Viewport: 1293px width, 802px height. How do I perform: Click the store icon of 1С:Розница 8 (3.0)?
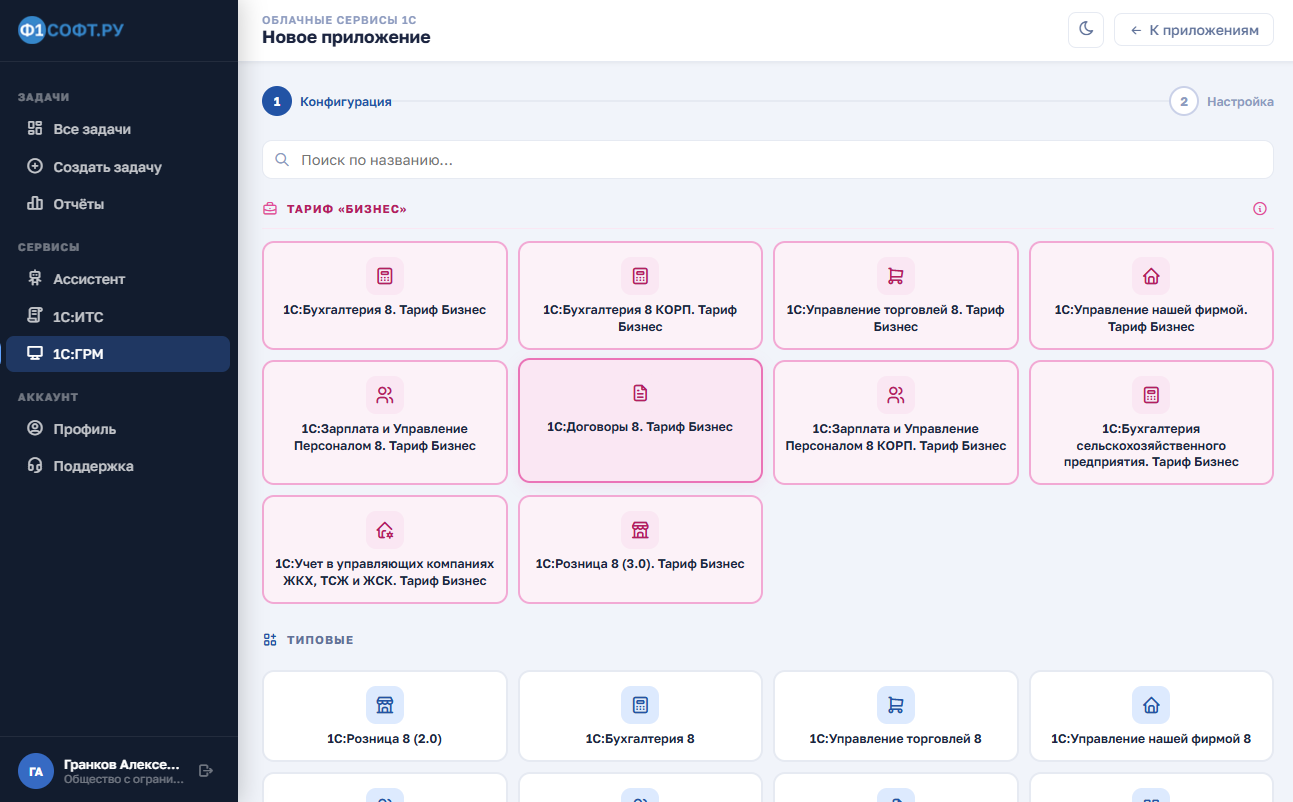pyautogui.click(x=640, y=530)
